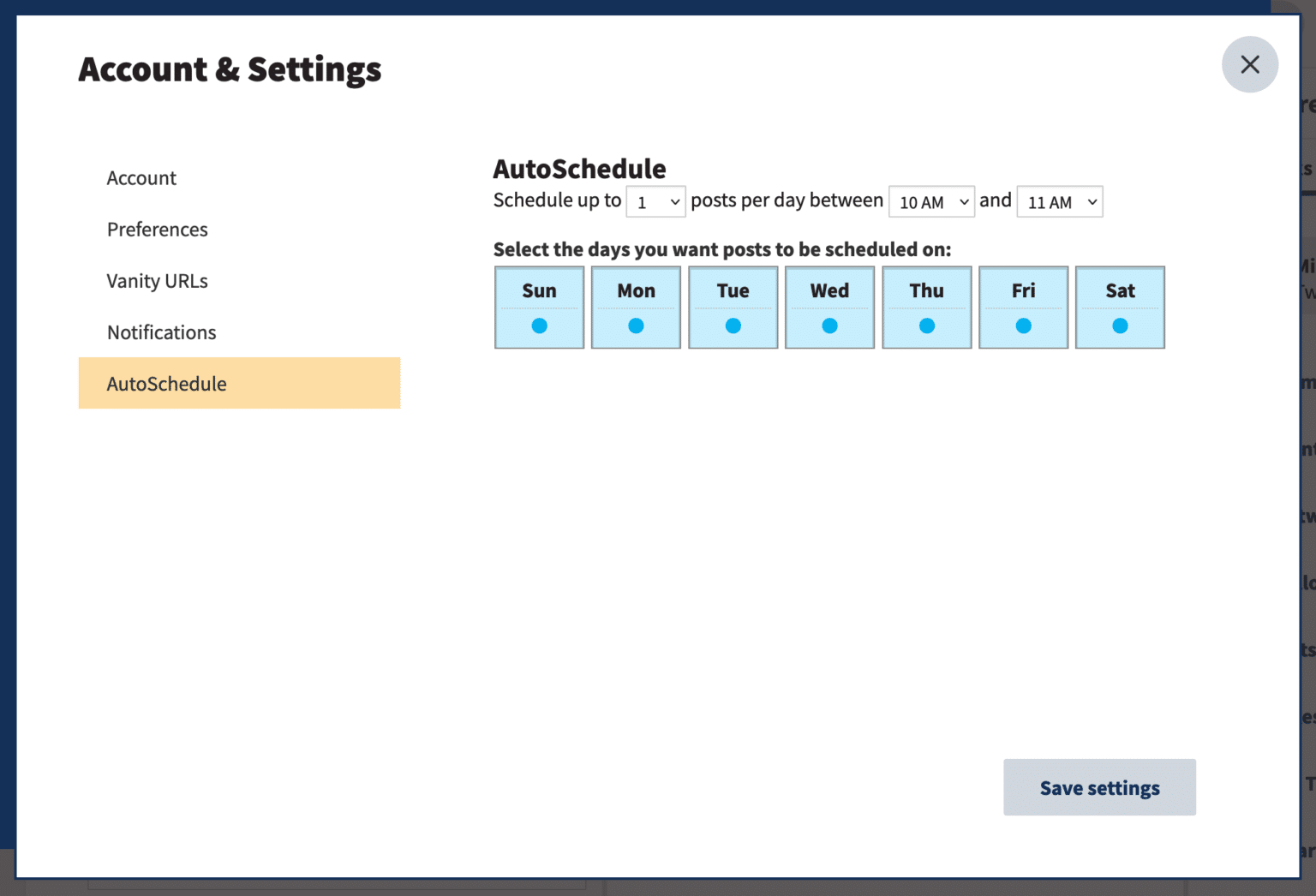Viewport: 1316px width, 896px height.
Task: Toggle Sunday scheduling day
Action: coord(539,307)
